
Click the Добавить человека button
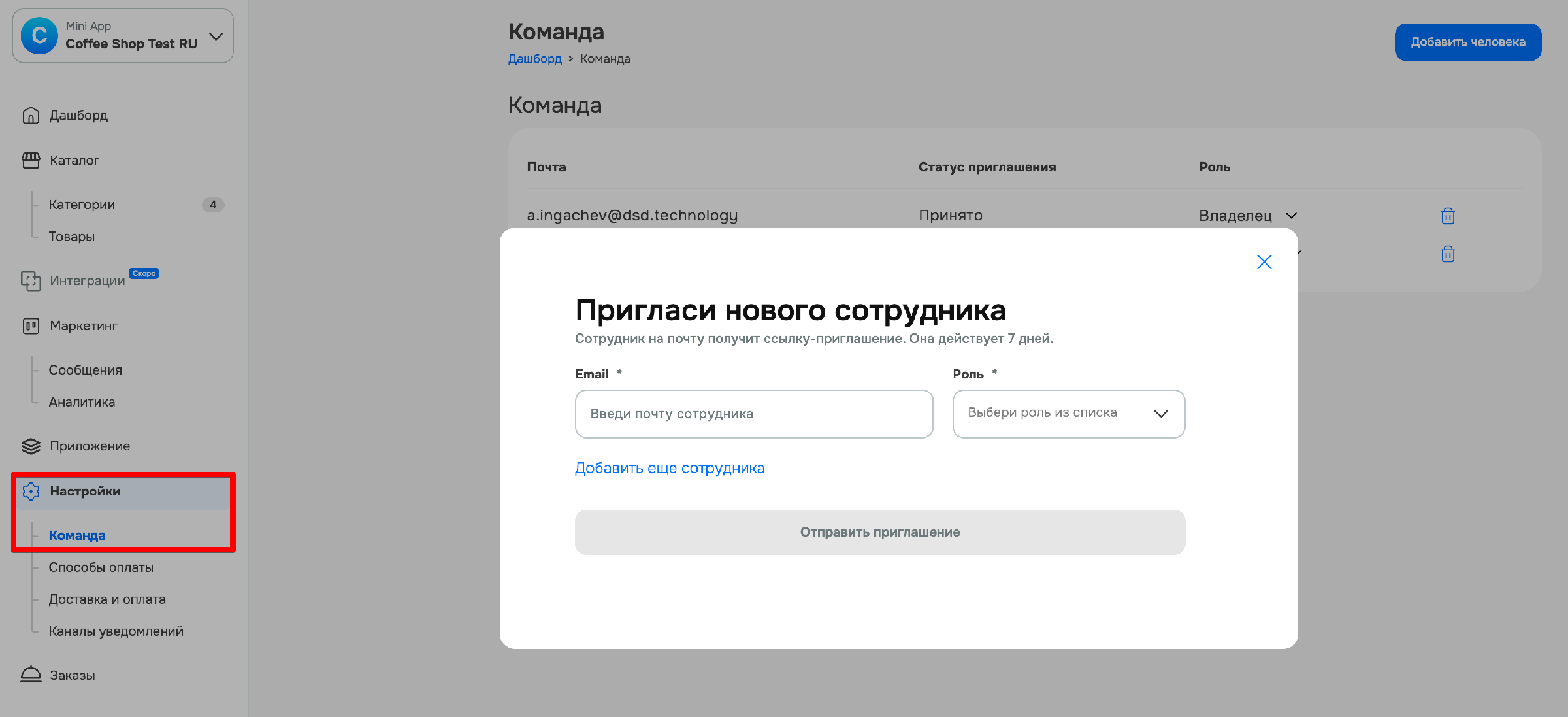[x=1467, y=42]
